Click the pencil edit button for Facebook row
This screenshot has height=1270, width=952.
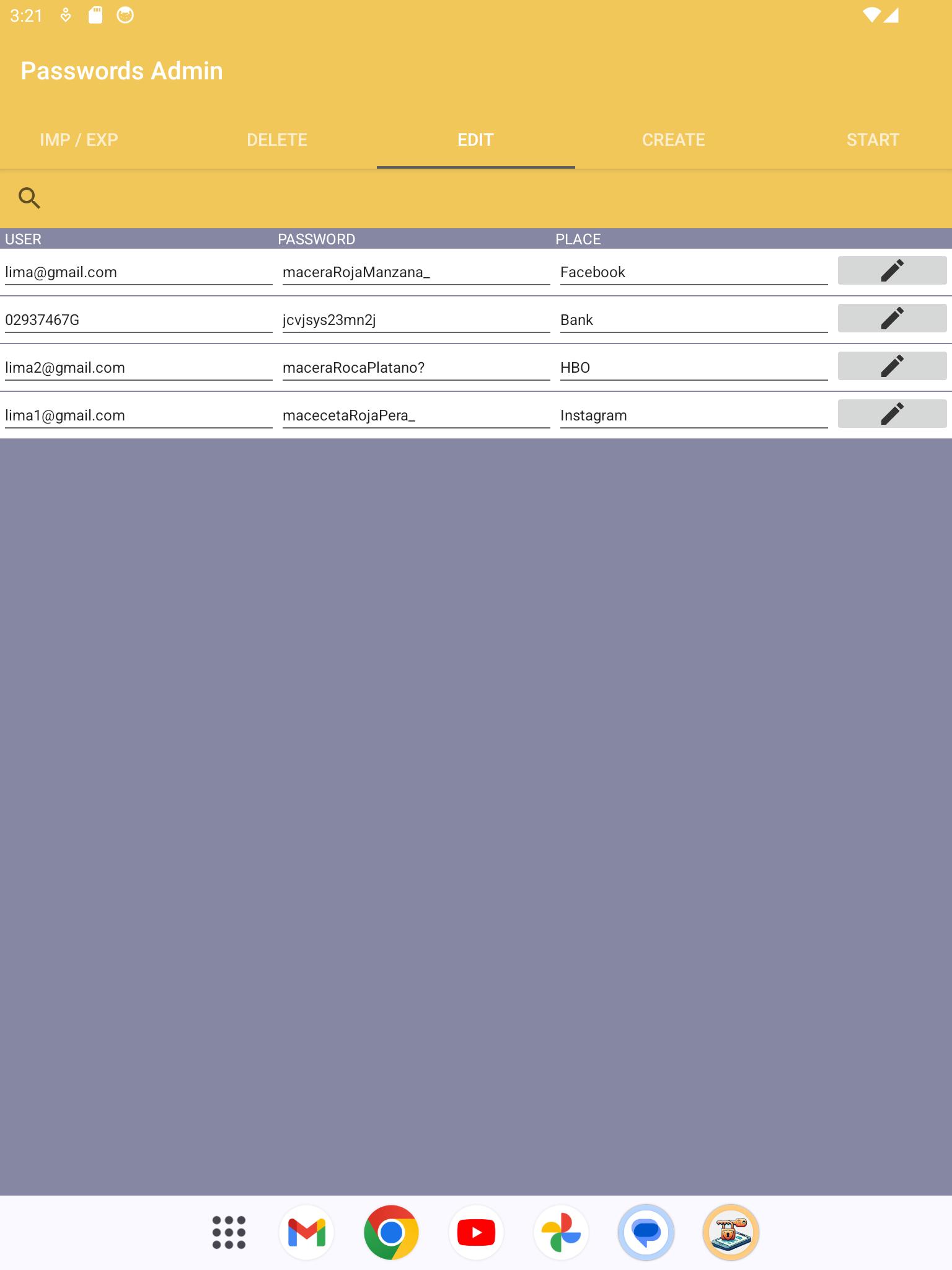(892, 270)
